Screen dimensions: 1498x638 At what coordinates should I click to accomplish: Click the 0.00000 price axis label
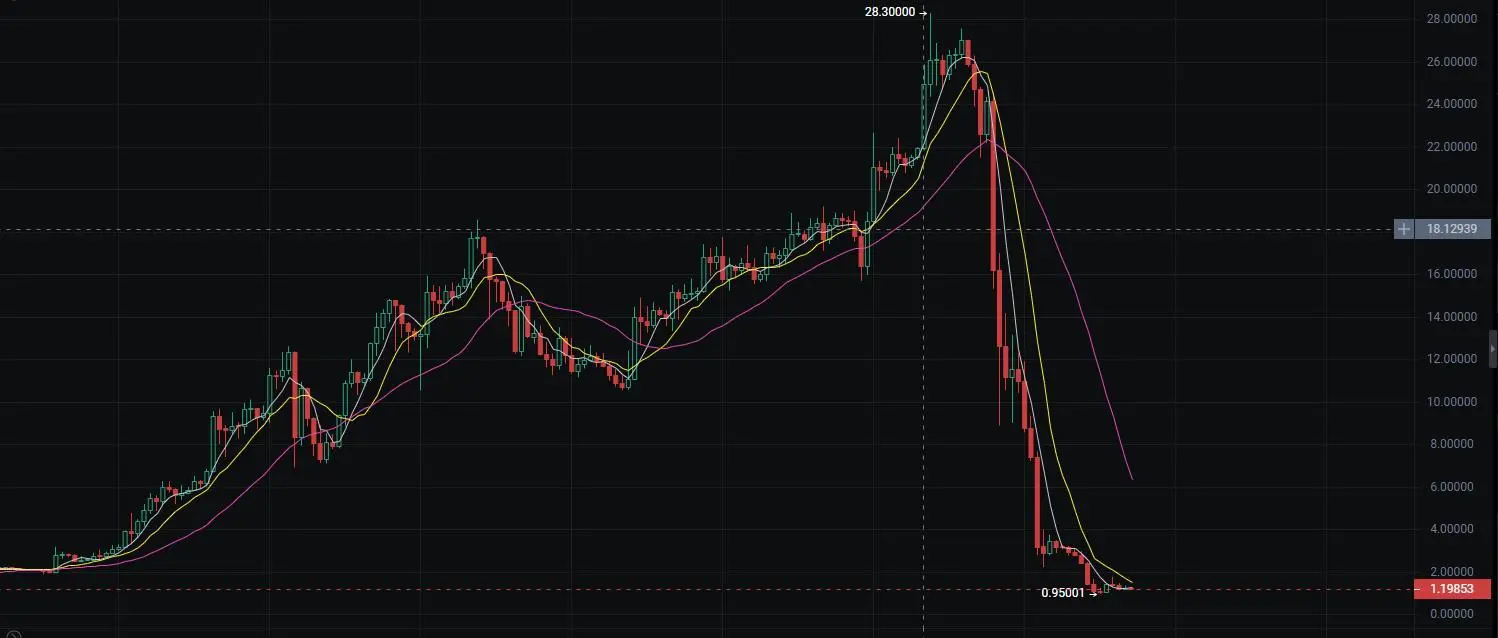(1454, 614)
